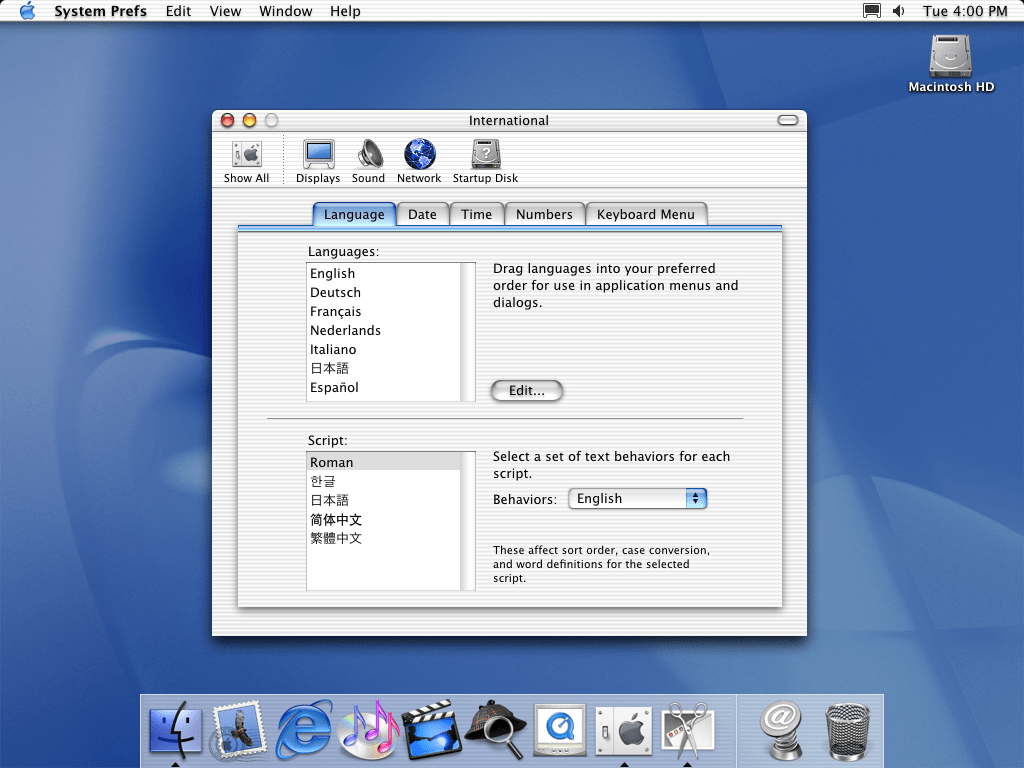Open the Network globe icon
This screenshot has height=768, width=1024.
[419, 160]
